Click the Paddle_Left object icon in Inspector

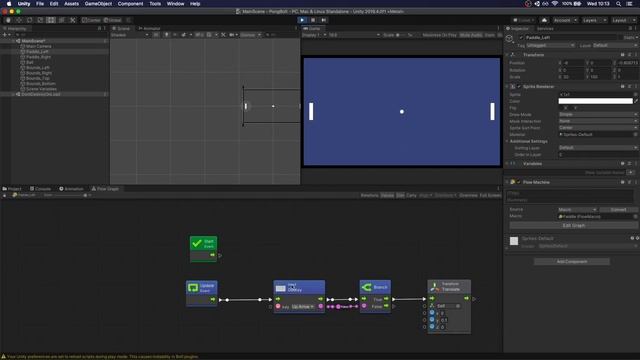pos(509,39)
